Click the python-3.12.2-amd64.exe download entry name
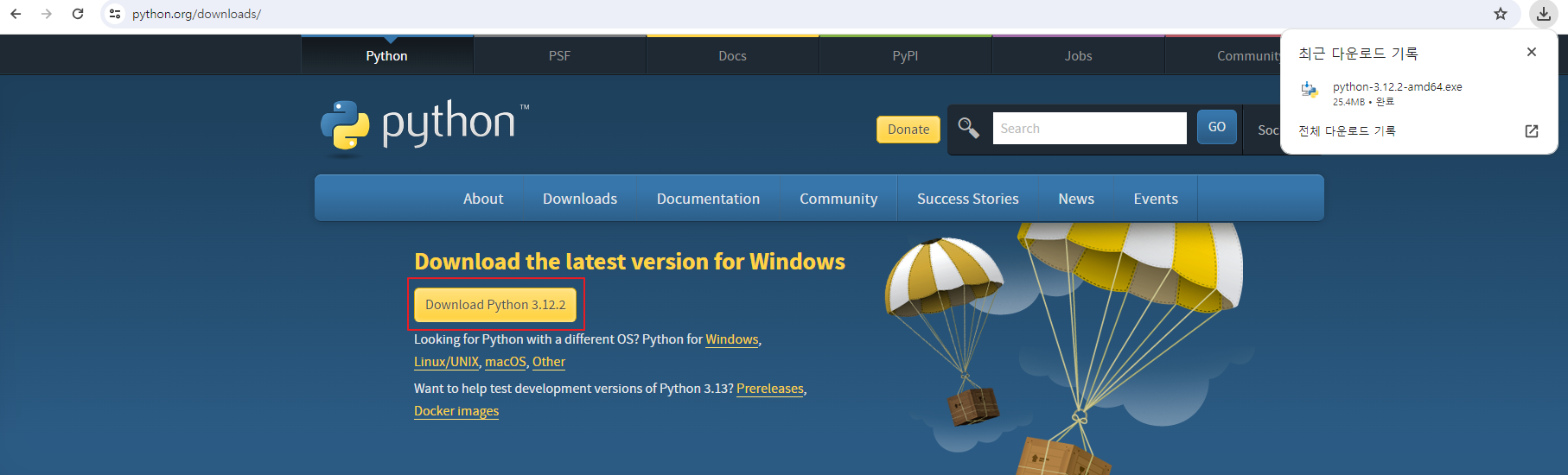The image size is (1568, 475). click(x=1398, y=86)
